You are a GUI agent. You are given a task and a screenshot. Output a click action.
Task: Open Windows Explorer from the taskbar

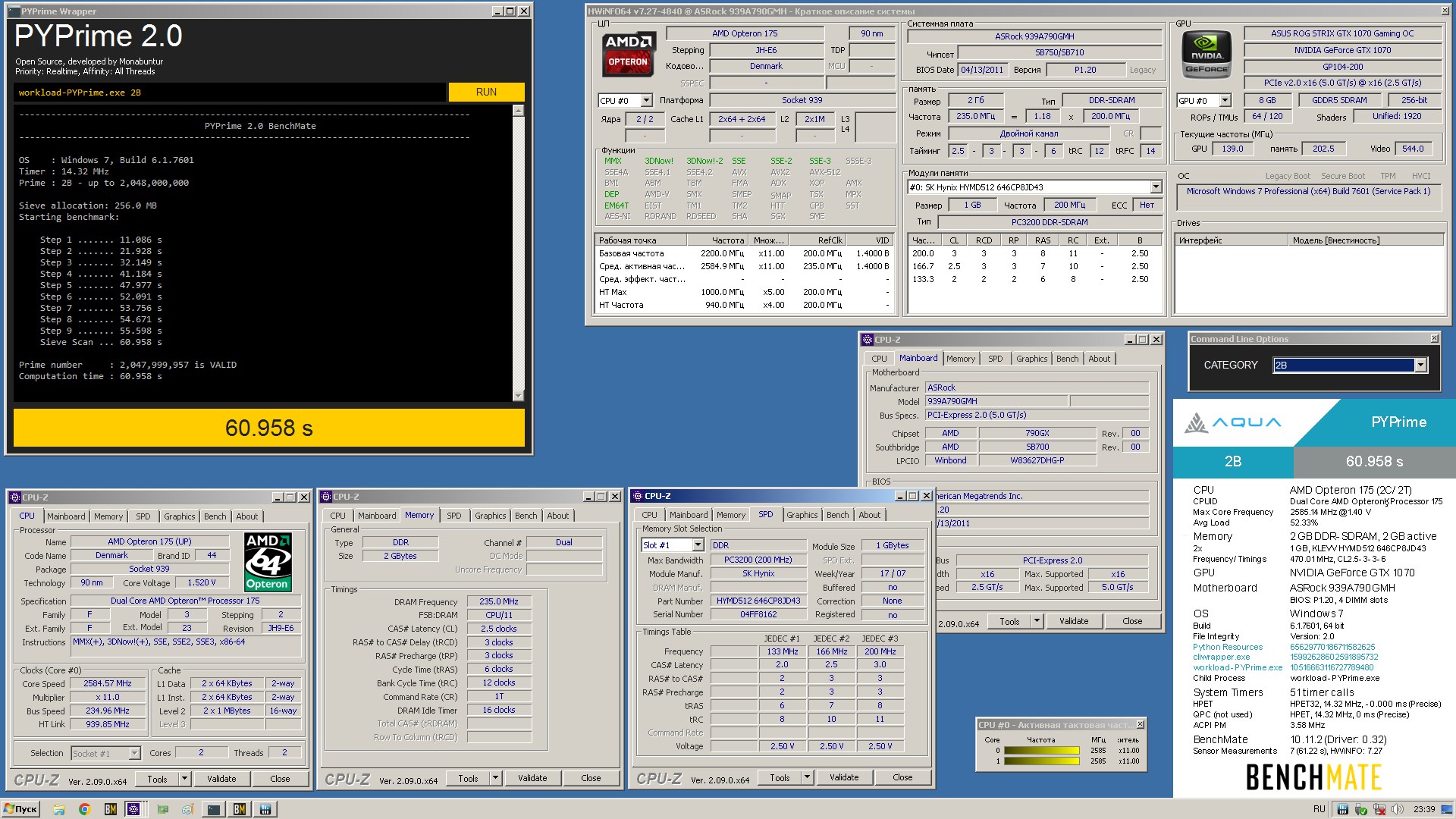pyautogui.click(x=59, y=809)
